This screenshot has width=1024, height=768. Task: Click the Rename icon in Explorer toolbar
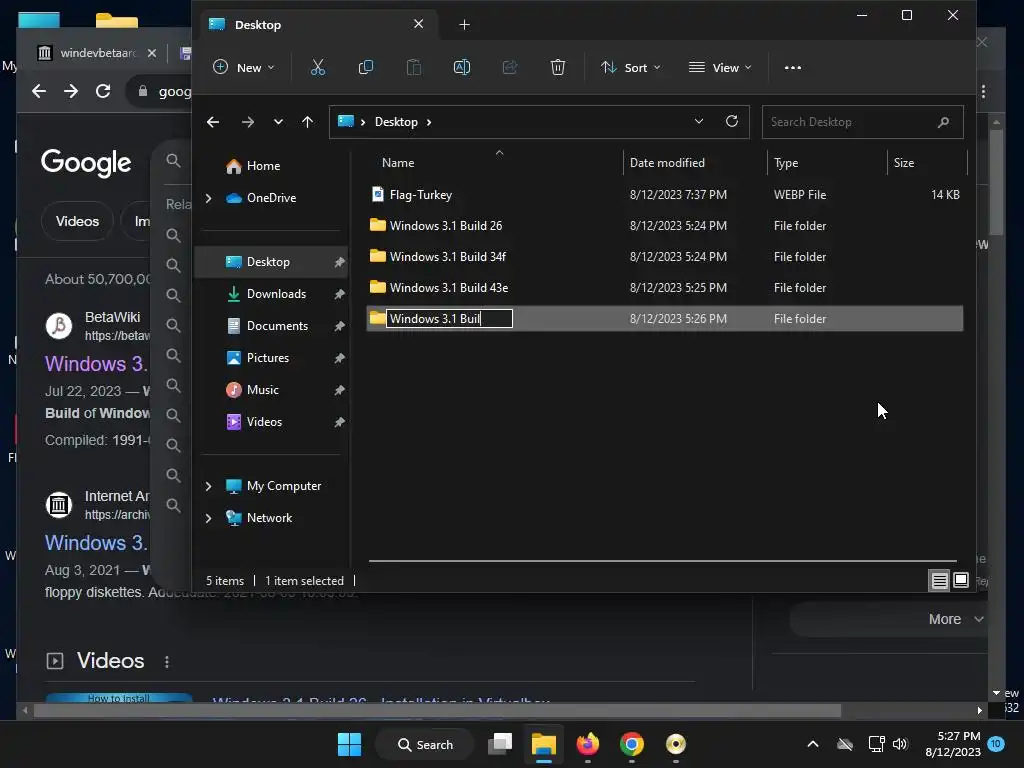pyautogui.click(x=462, y=67)
